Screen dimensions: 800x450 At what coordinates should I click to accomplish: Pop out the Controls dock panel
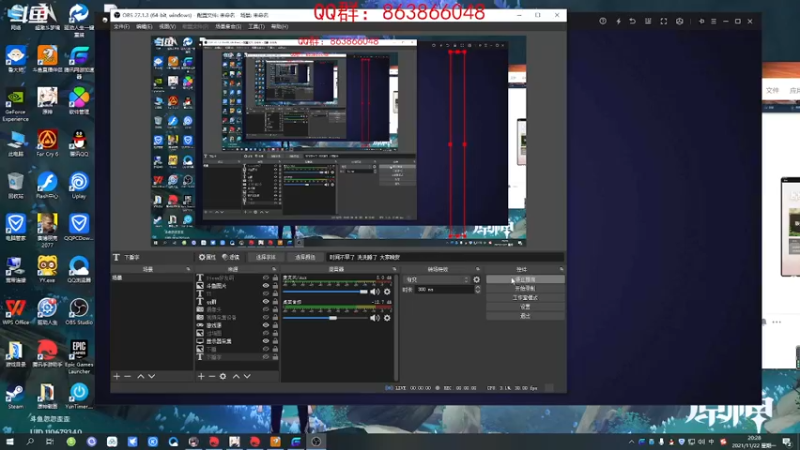(561, 269)
